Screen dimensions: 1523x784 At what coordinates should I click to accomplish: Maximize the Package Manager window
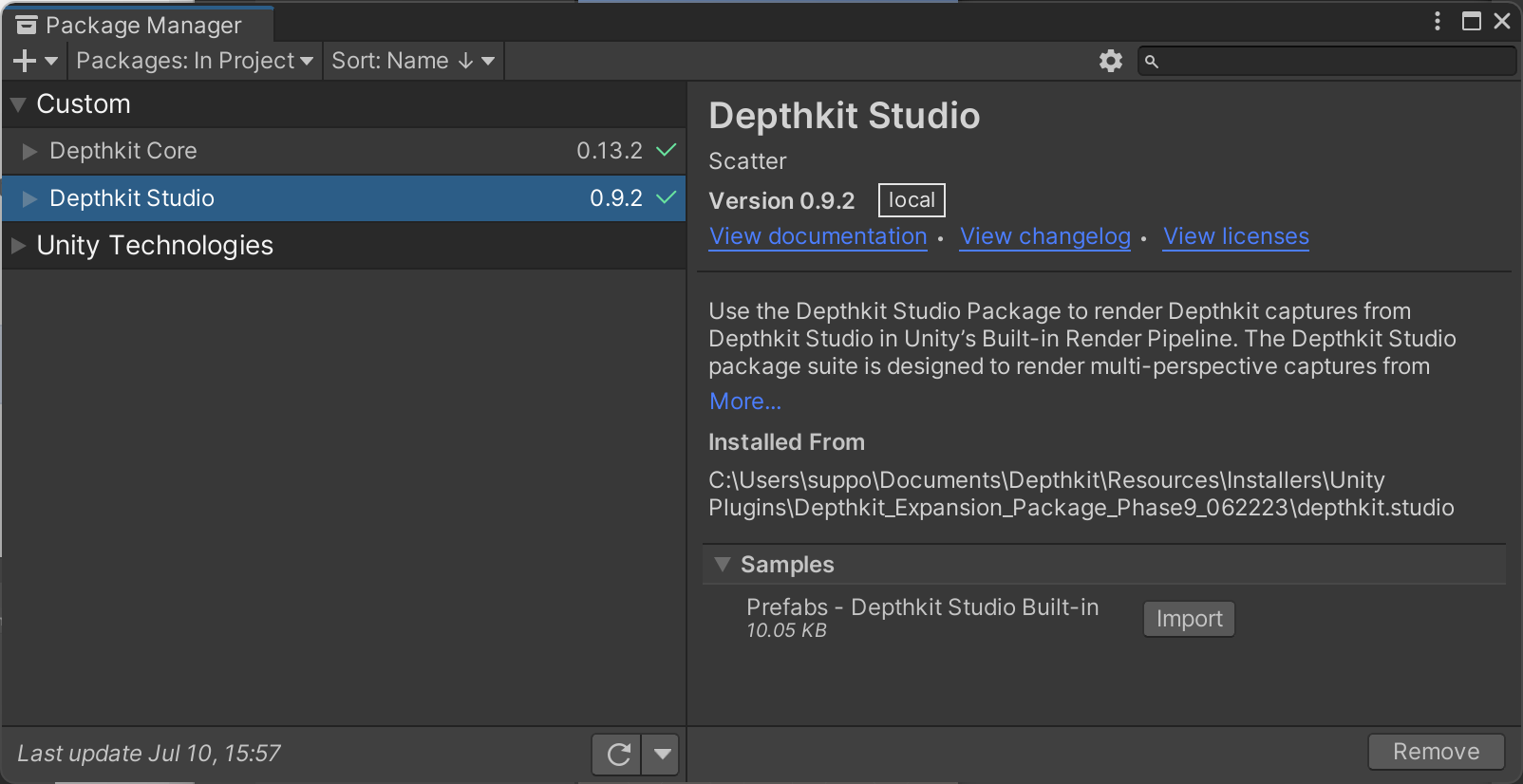point(1471,21)
